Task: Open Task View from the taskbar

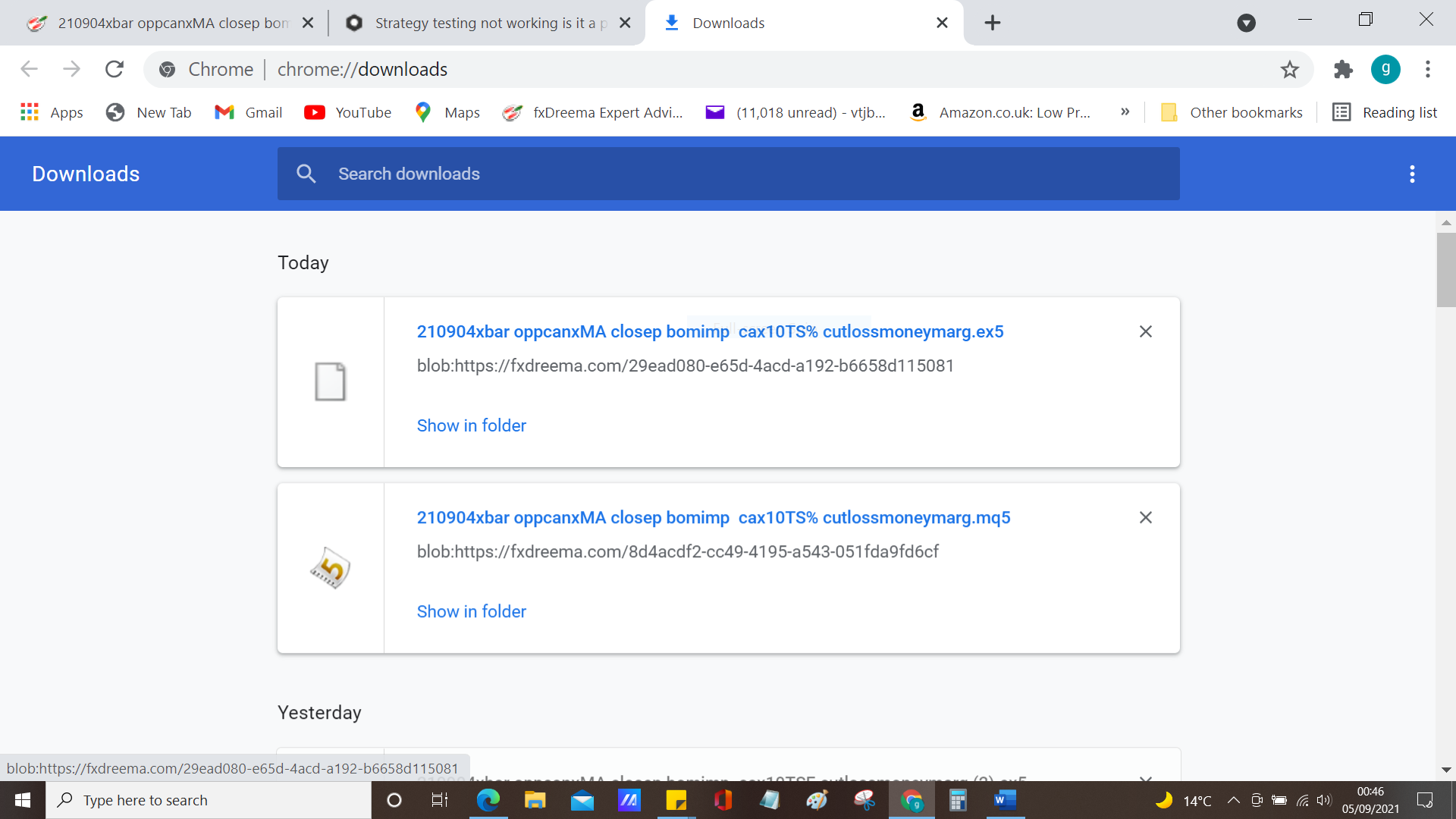Action: click(x=440, y=800)
